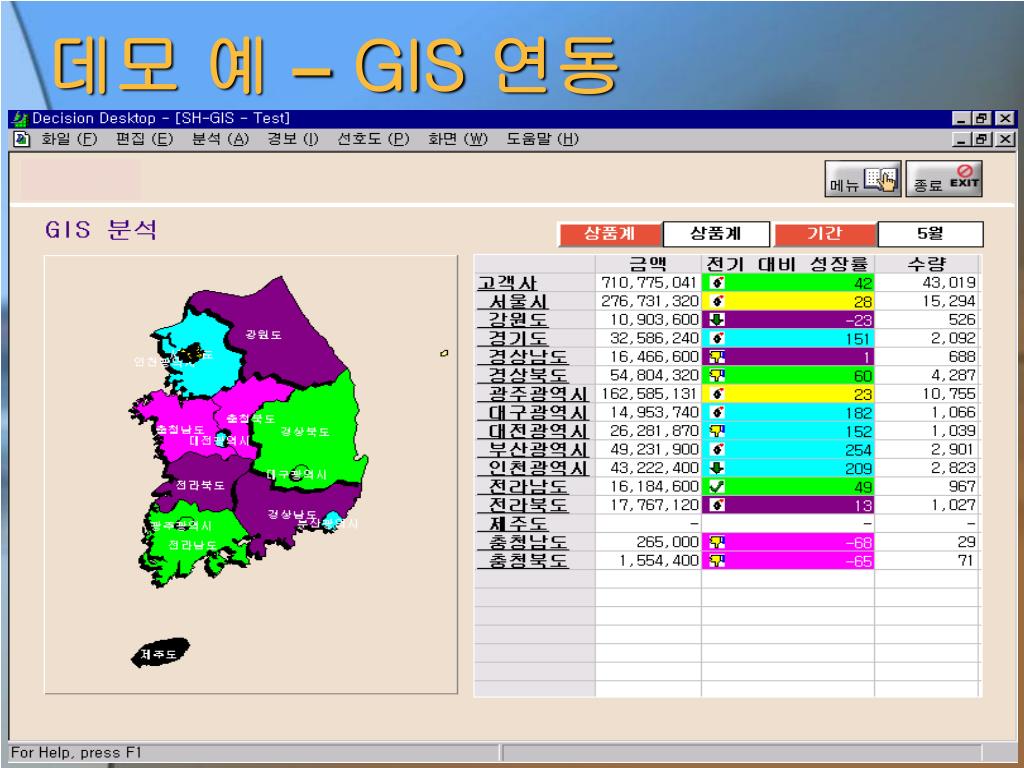Click 제주도 island on the map
Image resolution: width=1024 pixels, height=768 pixels.
(x=160, y=653)
